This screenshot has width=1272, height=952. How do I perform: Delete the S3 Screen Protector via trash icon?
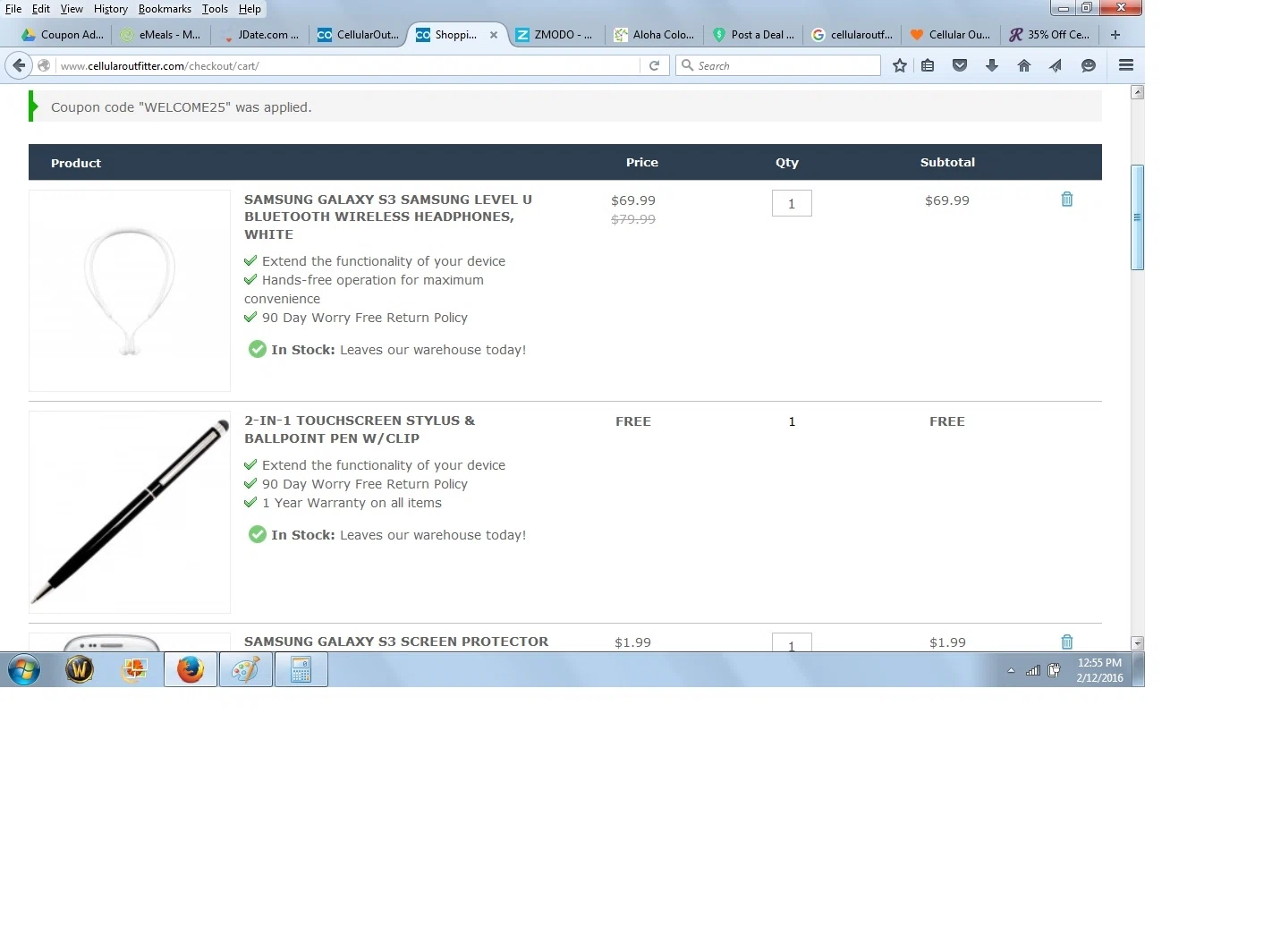(x=1067, y=642)
